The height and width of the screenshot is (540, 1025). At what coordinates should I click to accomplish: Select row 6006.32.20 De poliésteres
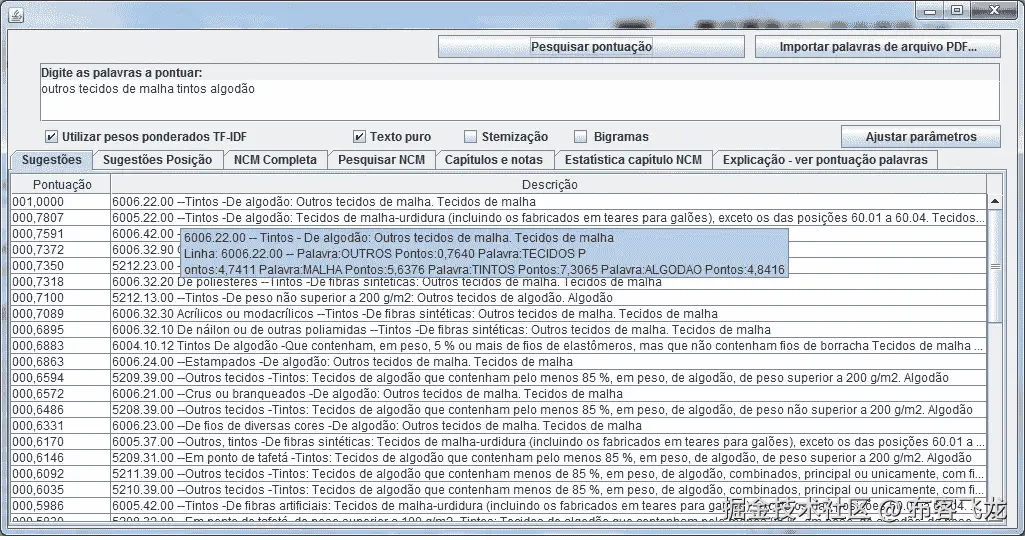[x=499, y=282]
